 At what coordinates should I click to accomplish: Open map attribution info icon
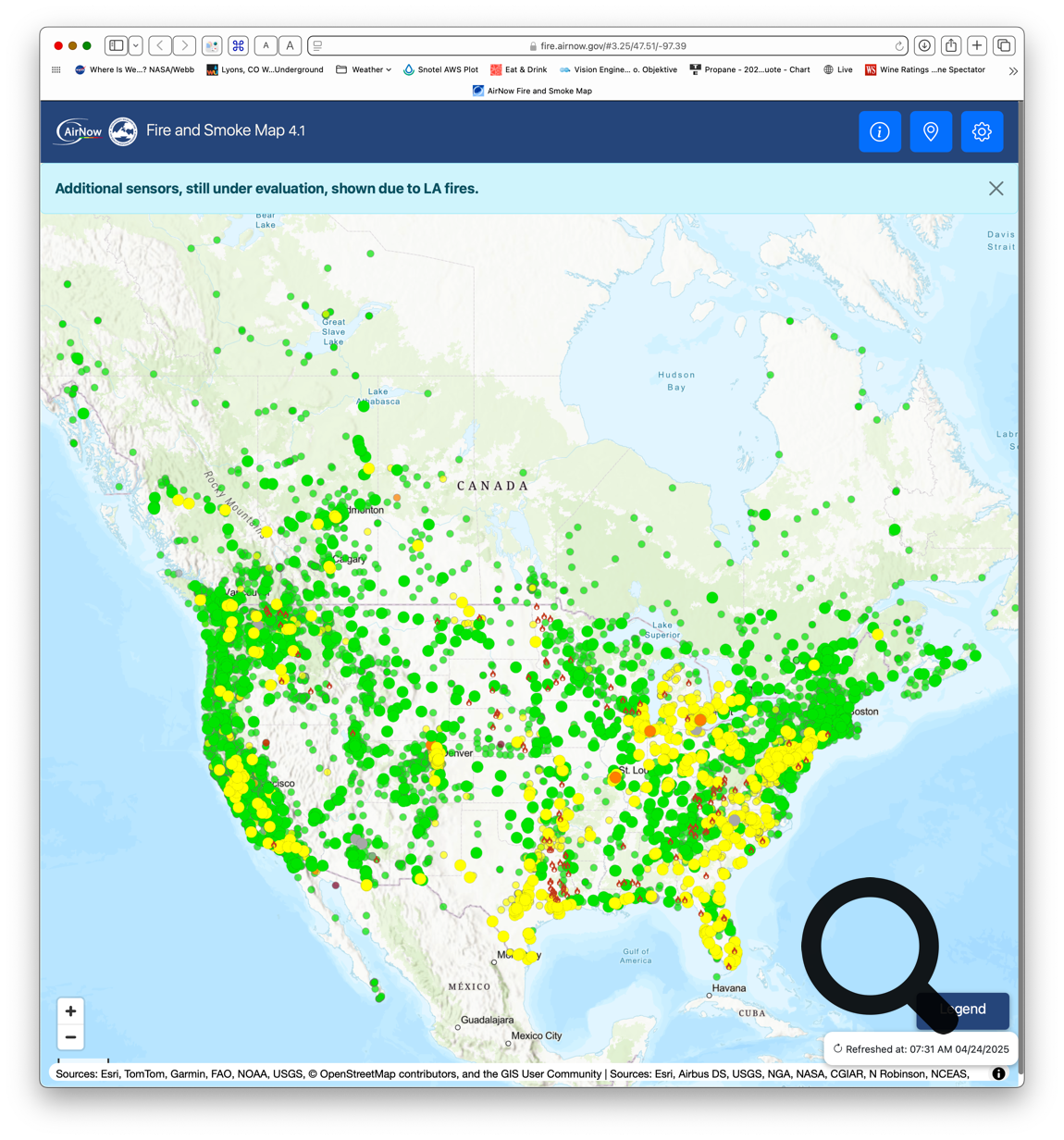pos(998,1074)
